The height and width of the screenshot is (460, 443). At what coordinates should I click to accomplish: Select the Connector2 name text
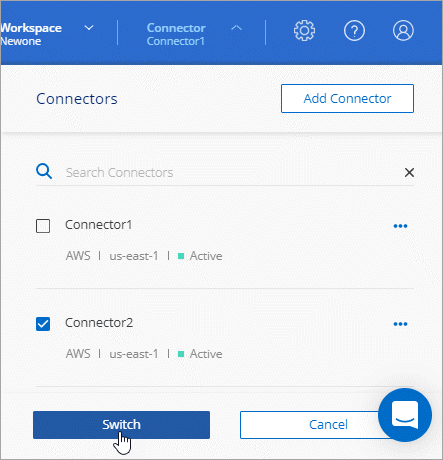[x=99, y=323]
